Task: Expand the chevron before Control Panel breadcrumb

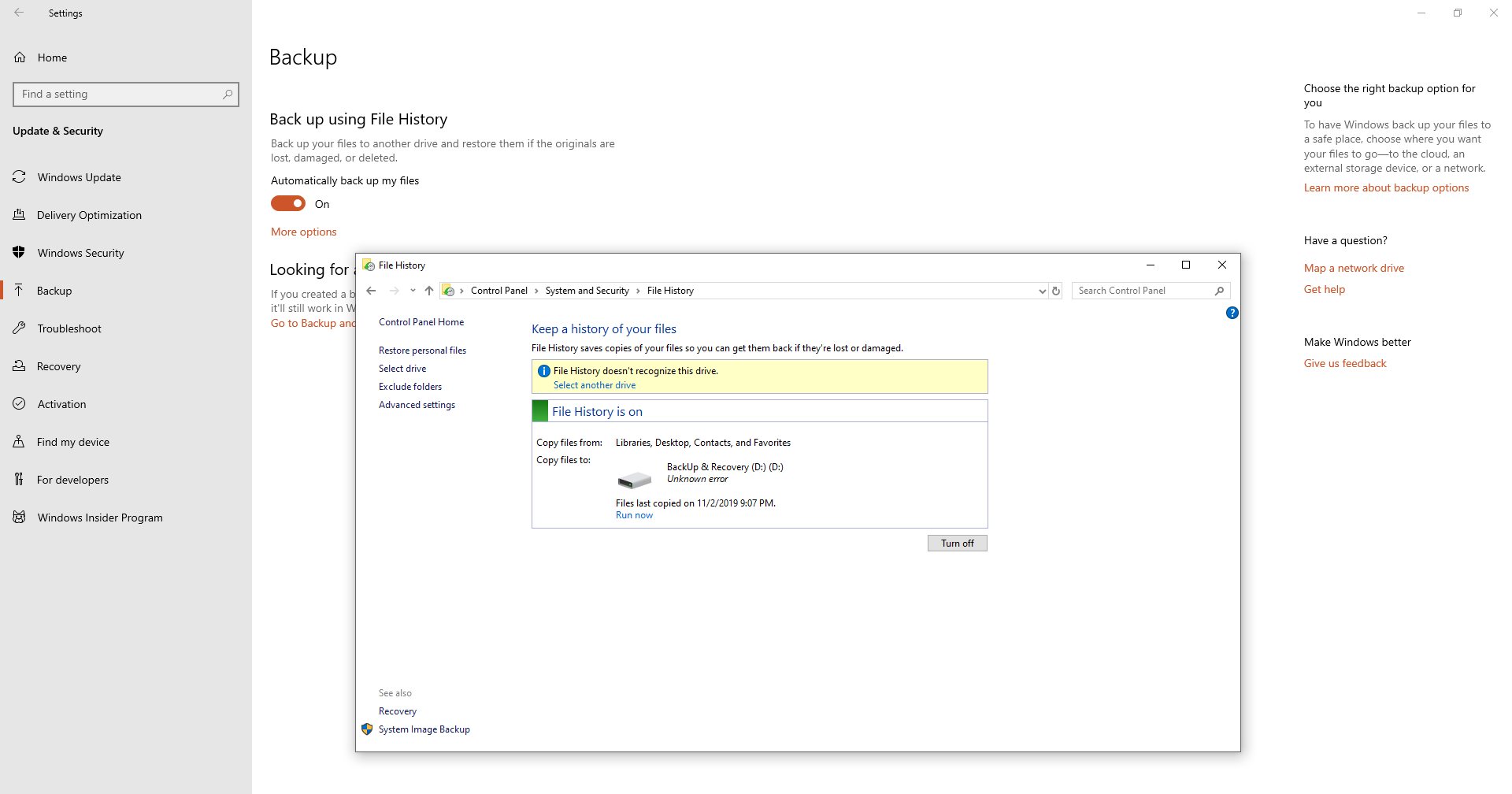Action: pyautogui.click(x=461, y=291)
